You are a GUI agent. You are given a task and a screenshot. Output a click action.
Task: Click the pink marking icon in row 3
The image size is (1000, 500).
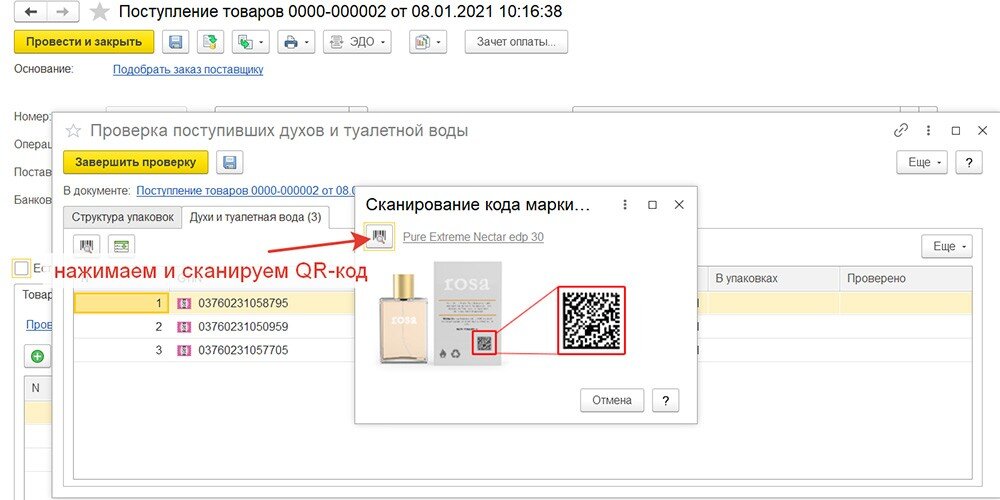(x=184, y=351)
